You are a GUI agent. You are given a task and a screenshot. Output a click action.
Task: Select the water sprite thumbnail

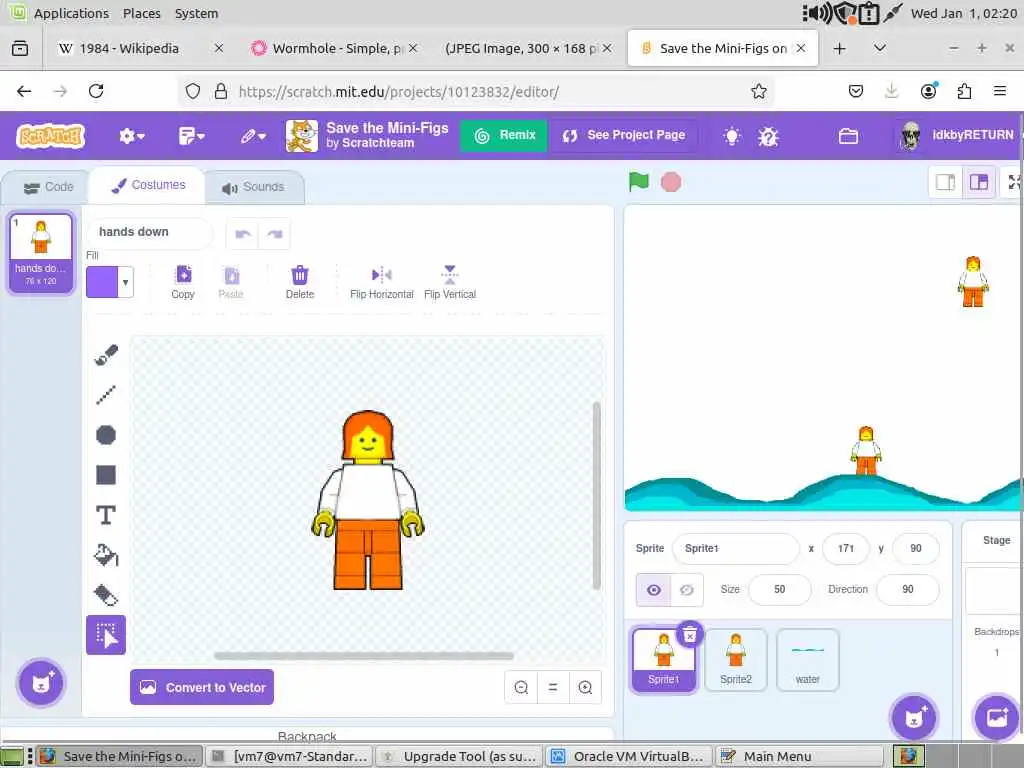click(807, 660)
